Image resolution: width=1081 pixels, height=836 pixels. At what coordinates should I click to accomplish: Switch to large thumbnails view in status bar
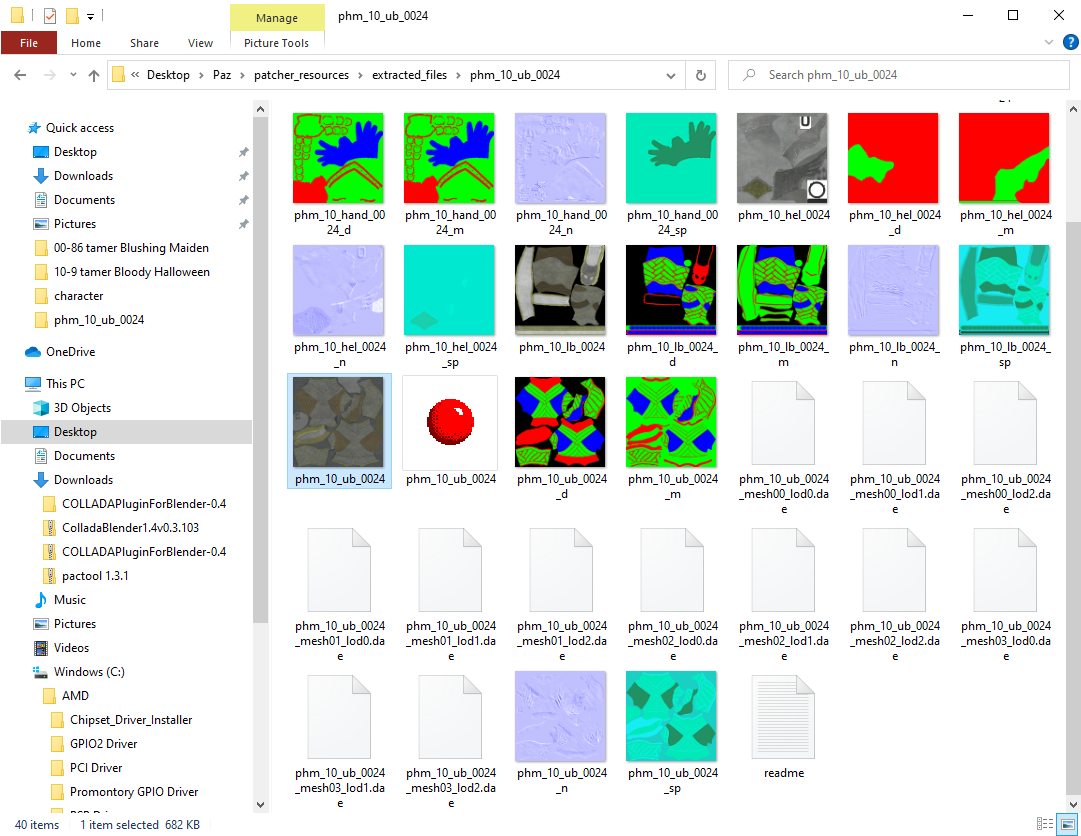coord(1067,824)
